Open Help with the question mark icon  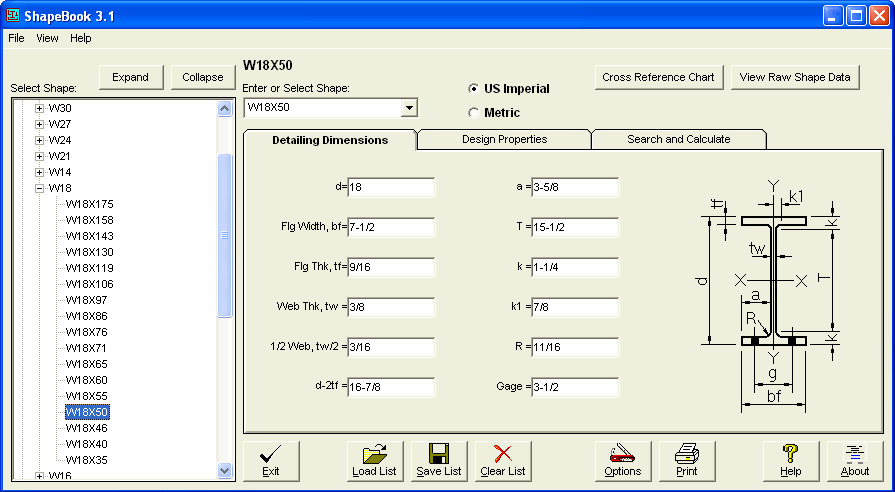coord(791,461)
